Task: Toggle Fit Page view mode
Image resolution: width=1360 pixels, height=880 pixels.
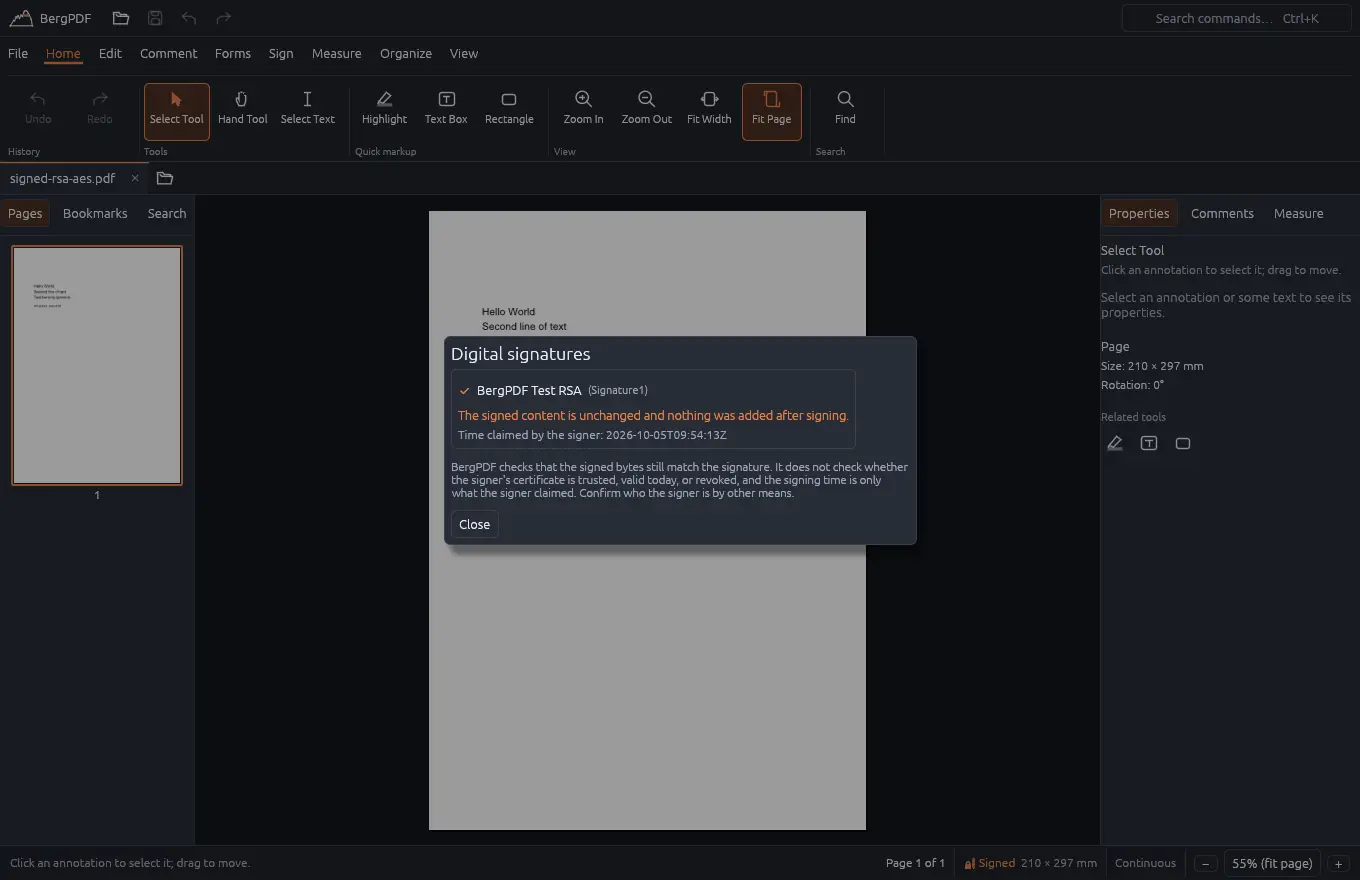Action: (772, 111)
